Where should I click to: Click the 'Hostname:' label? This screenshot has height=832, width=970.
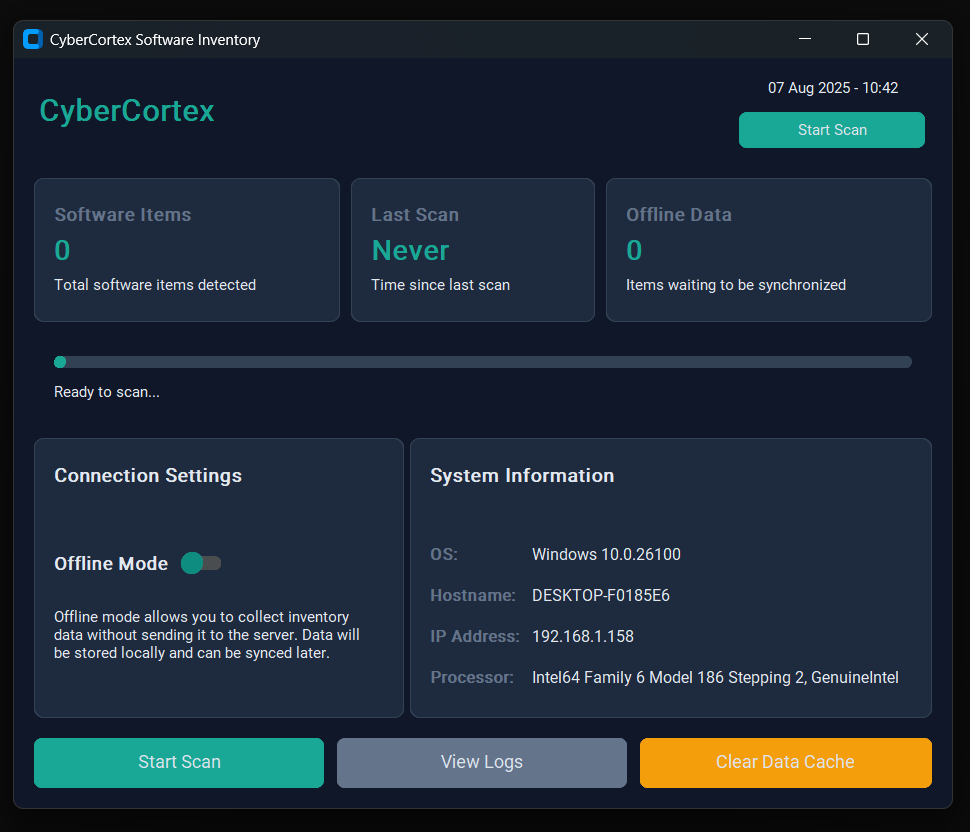click(473, 595)
